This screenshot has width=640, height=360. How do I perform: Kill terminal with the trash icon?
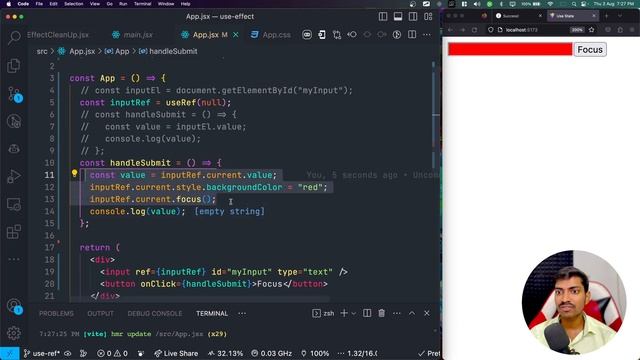click(382, 313)
